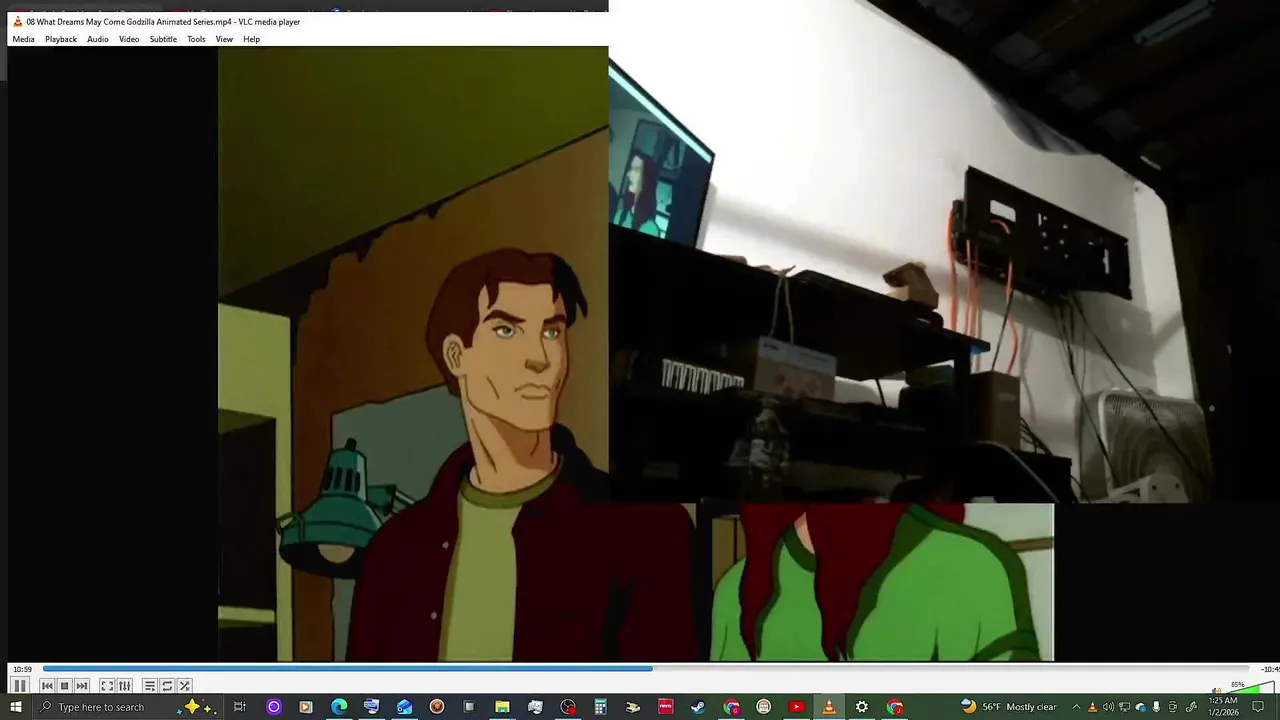This screenshot has height=720, width=1280.
Task: Open the Action Center notifications icon
Action: pyautogui.click(x=1259, y=707)
